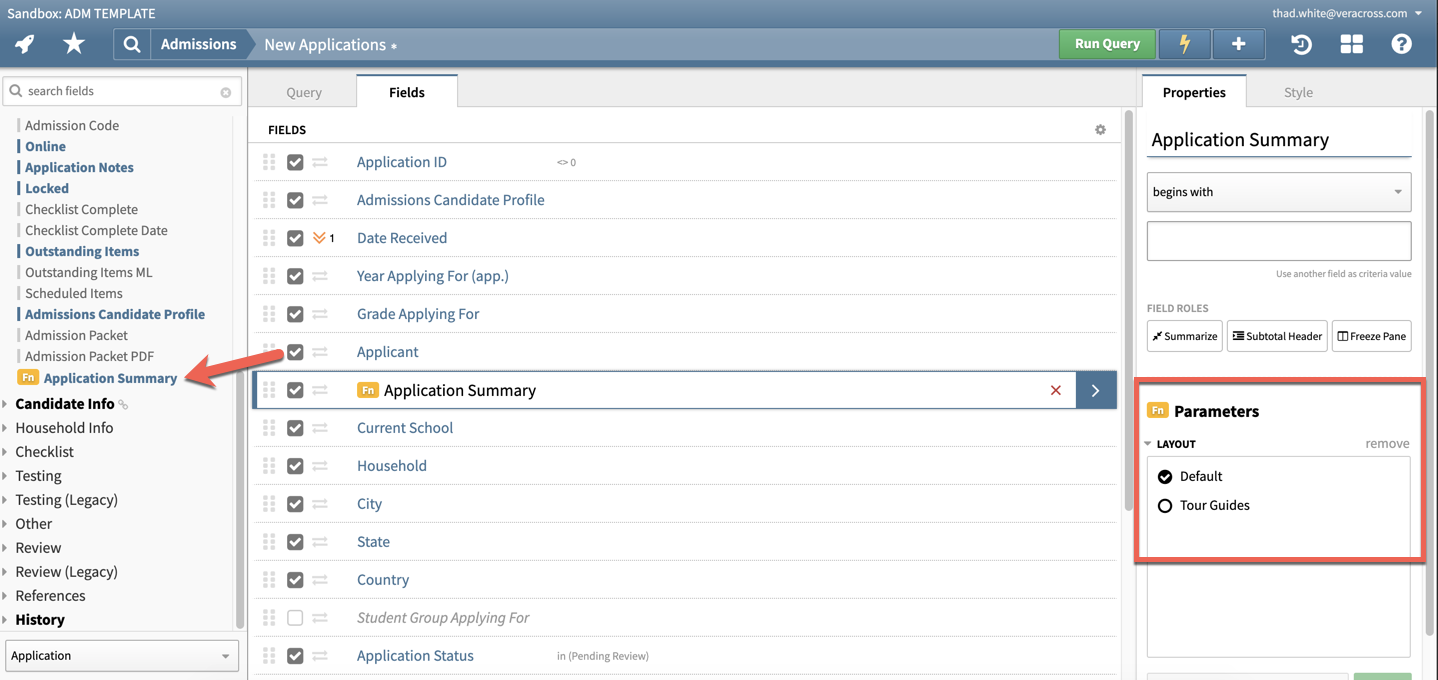
Task: Switch to the Style tab
Action: [1297, 91]
